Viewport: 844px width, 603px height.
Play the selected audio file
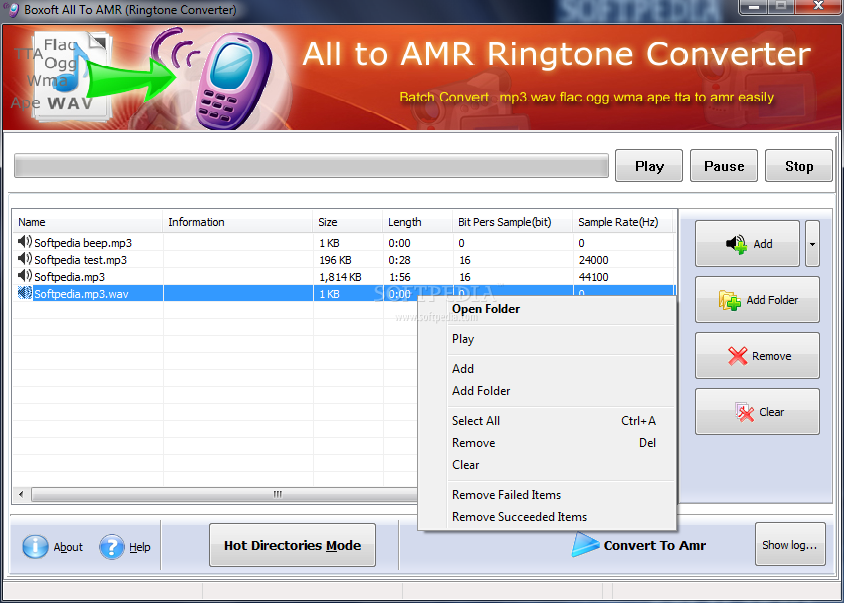(649, 166)
